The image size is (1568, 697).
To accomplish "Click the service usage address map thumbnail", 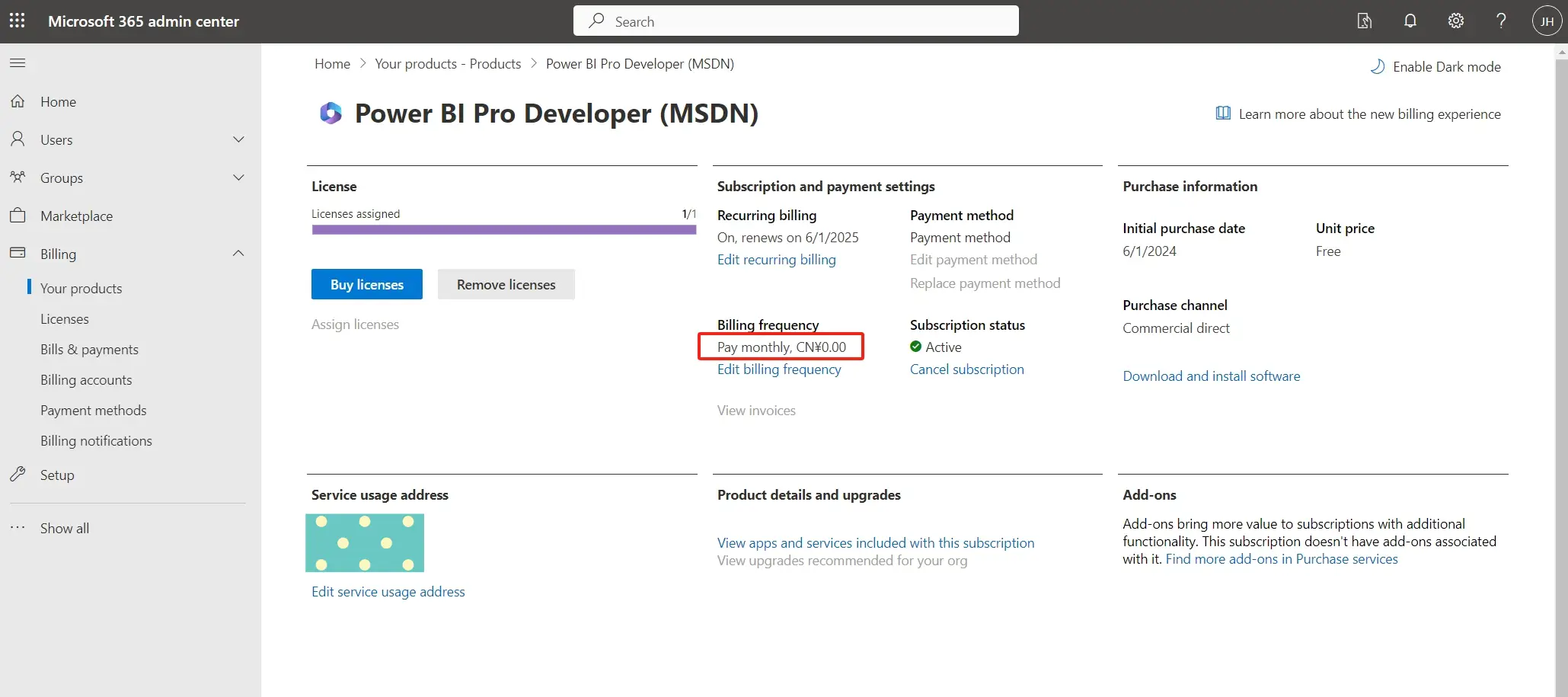I will (365, 543).
